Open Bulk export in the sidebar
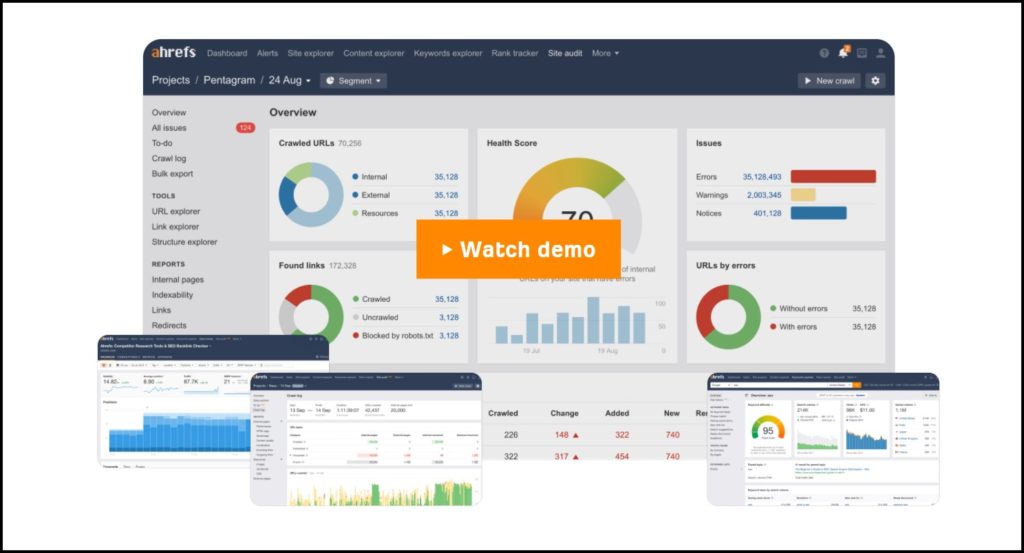 click(x=172, y=174)
